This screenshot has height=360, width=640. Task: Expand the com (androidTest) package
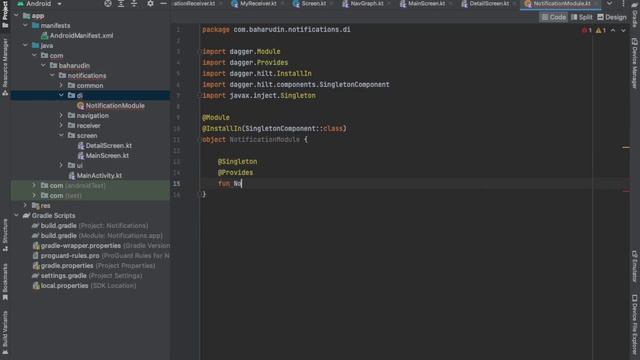[x=34, y=185]
